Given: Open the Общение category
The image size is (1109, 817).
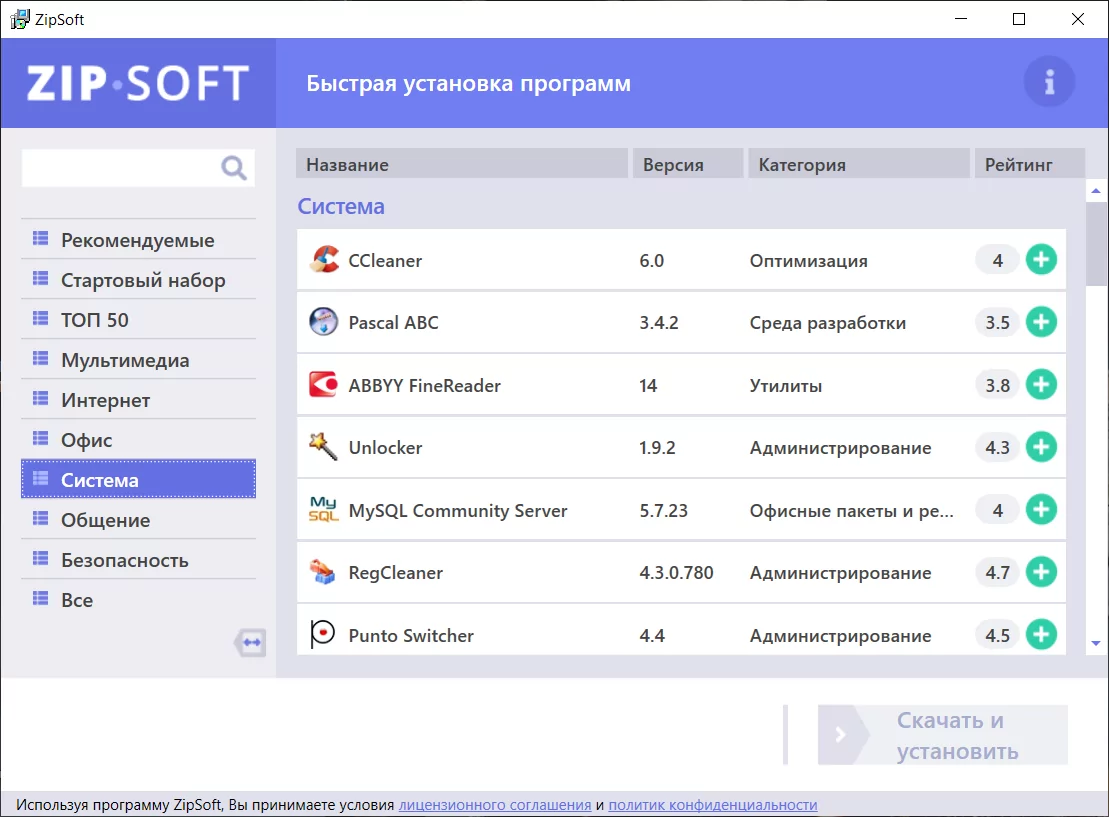Looking at the screenshot, I should [x=139, y=520].
